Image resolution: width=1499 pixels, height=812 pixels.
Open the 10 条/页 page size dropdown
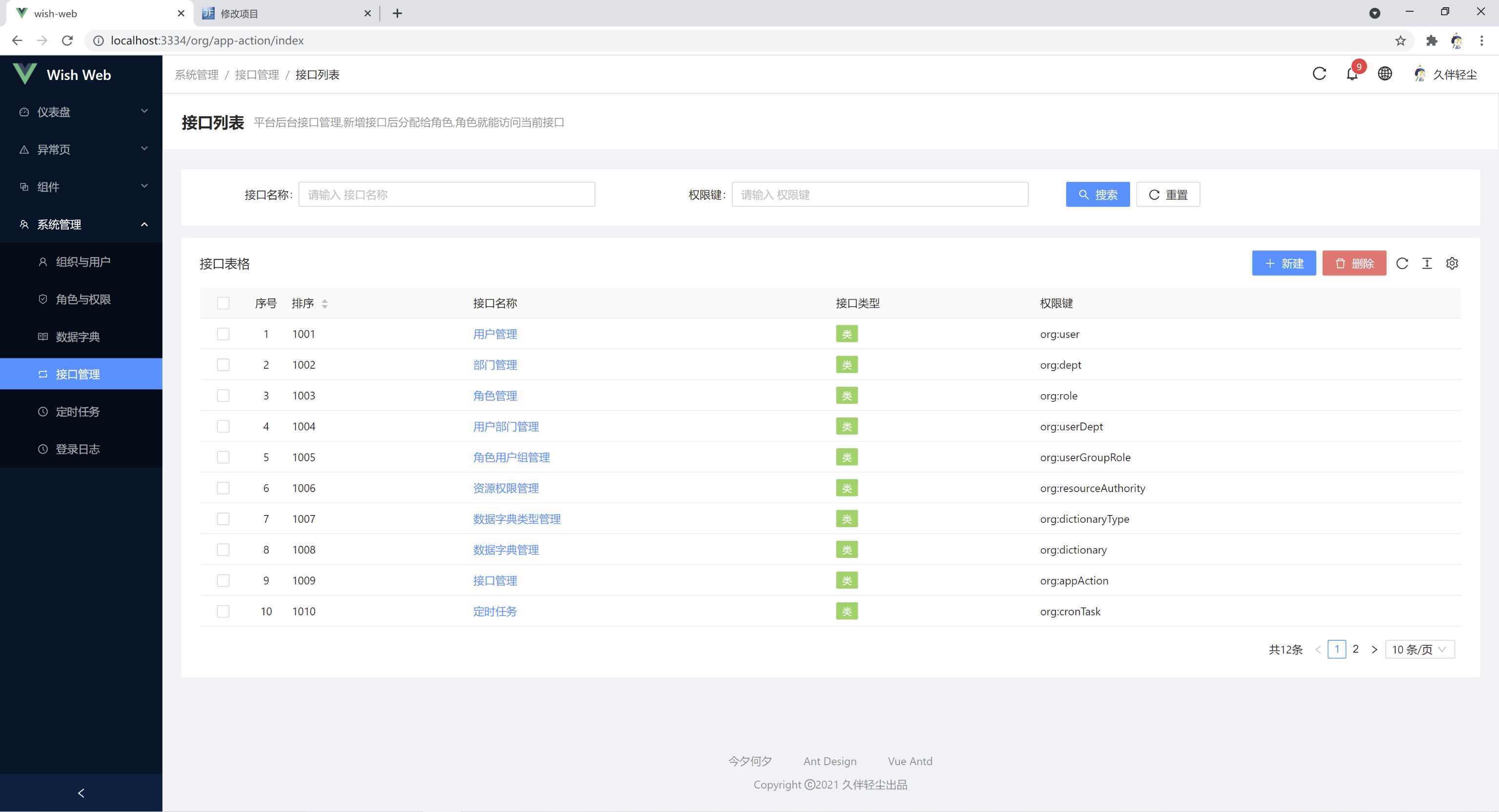point(1420,649)
